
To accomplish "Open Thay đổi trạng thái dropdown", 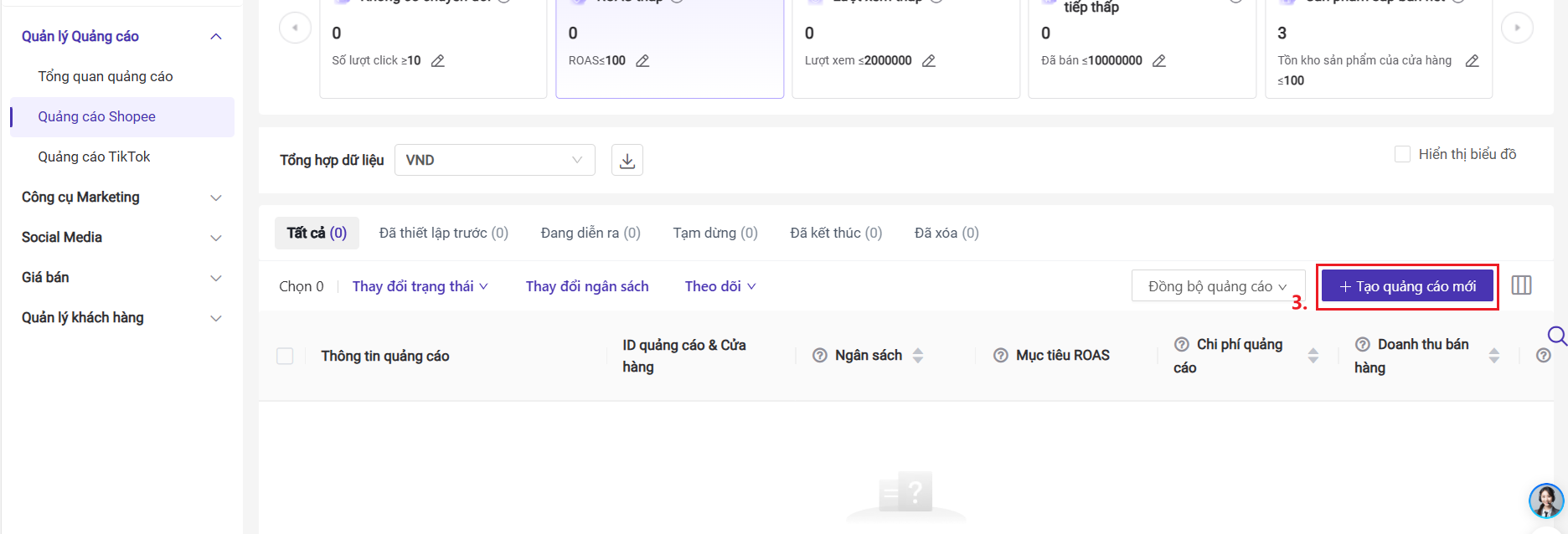I will (420, 286).
